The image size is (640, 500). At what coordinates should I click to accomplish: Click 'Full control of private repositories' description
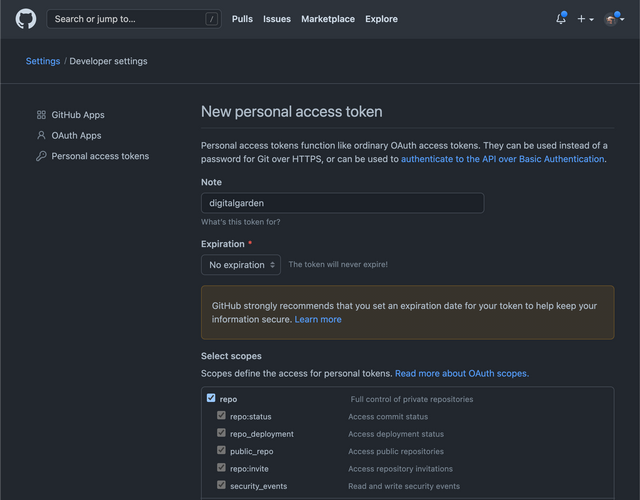coord(412,399)
